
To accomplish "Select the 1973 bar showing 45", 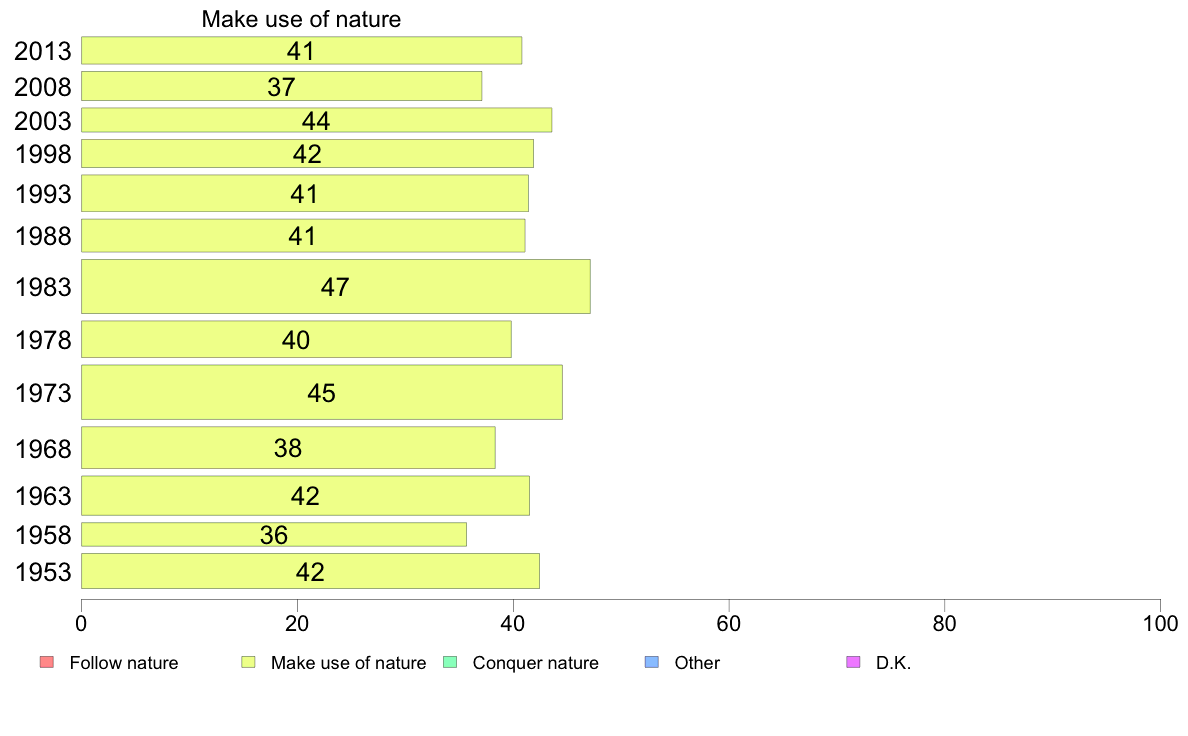I will coord(321,393).
